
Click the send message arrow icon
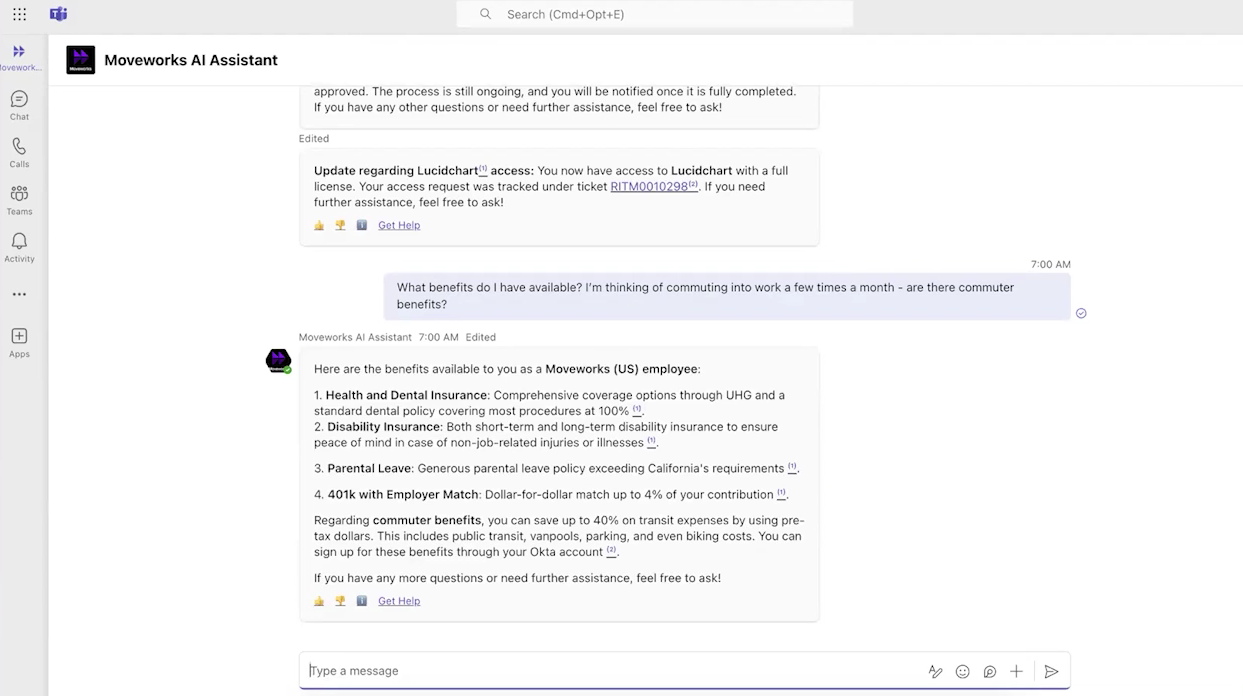(1051, 672)
